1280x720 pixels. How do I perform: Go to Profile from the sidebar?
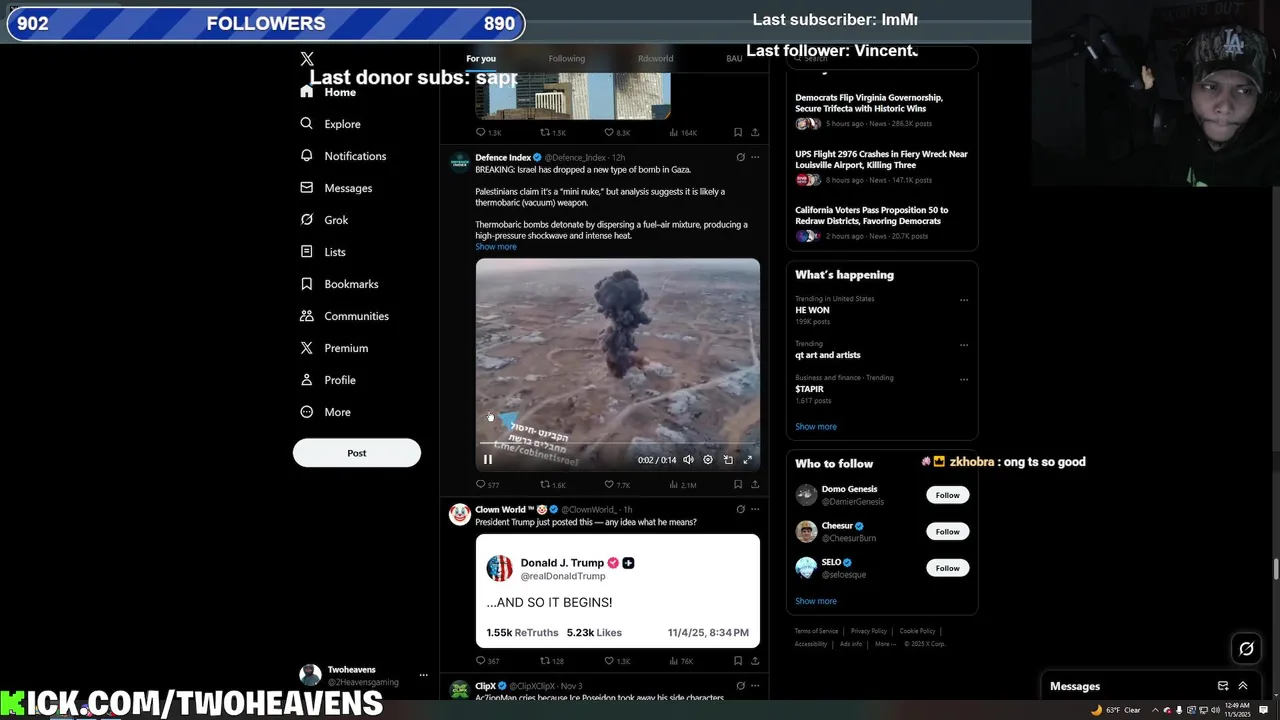pos(328,380)
